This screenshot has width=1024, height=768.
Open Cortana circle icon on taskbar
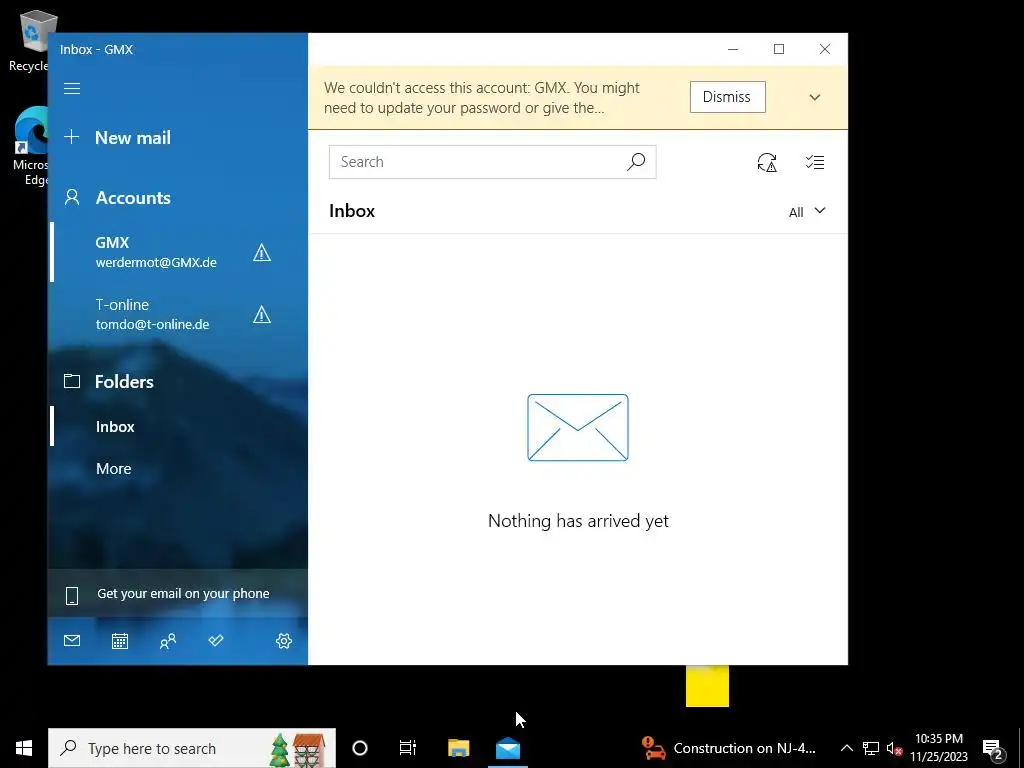point(360,748)
